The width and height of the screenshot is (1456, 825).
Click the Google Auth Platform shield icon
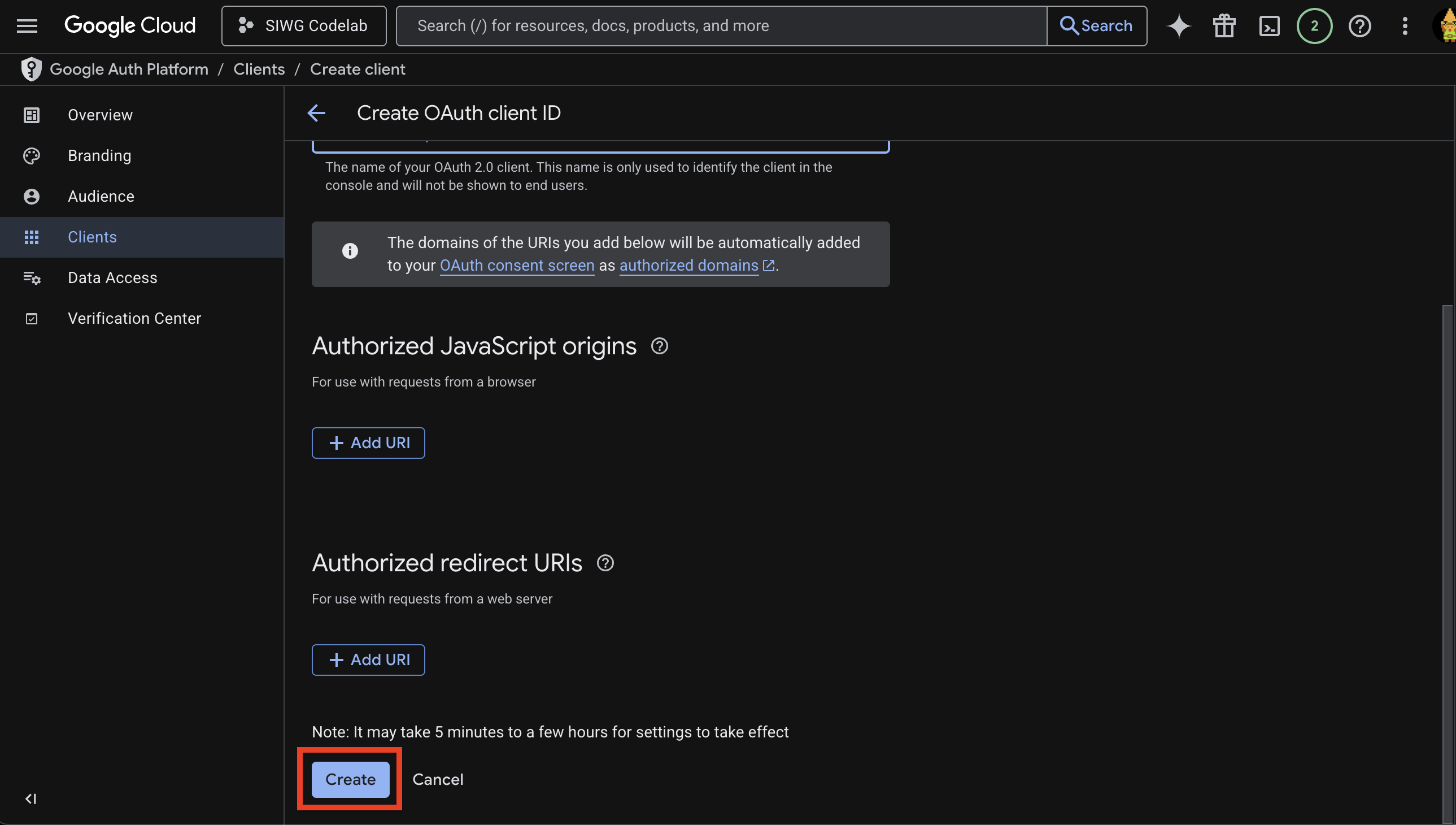31,68
